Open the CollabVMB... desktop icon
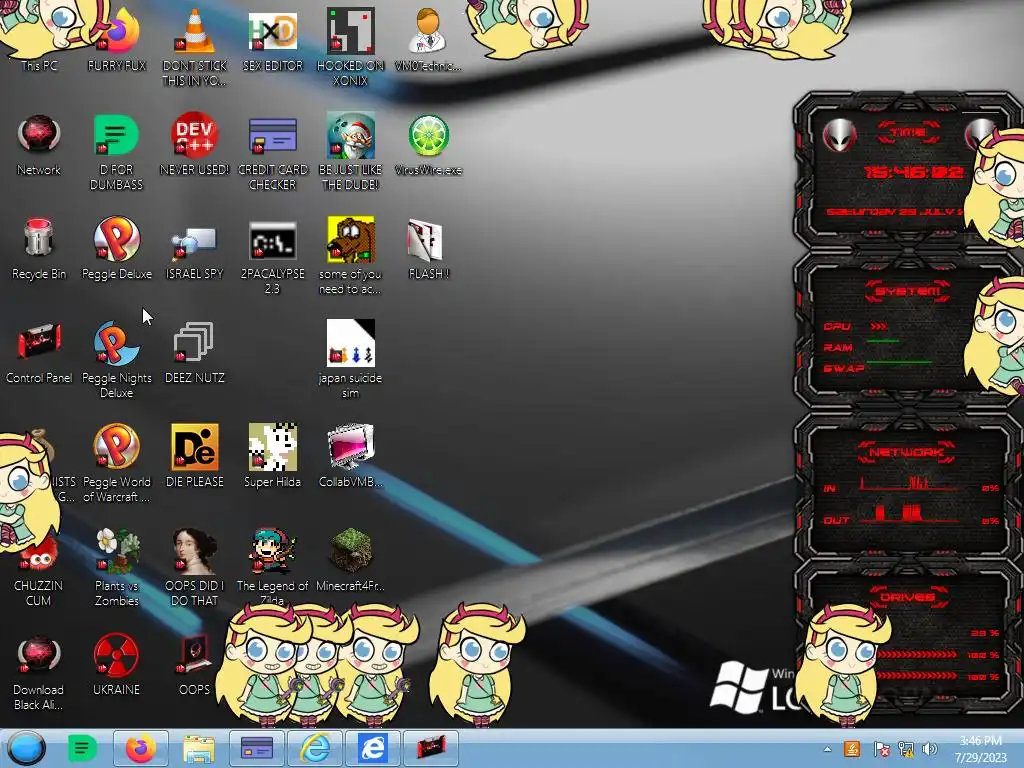The image size is (1024, 768). pyautogui.click(x=351, y=456)
